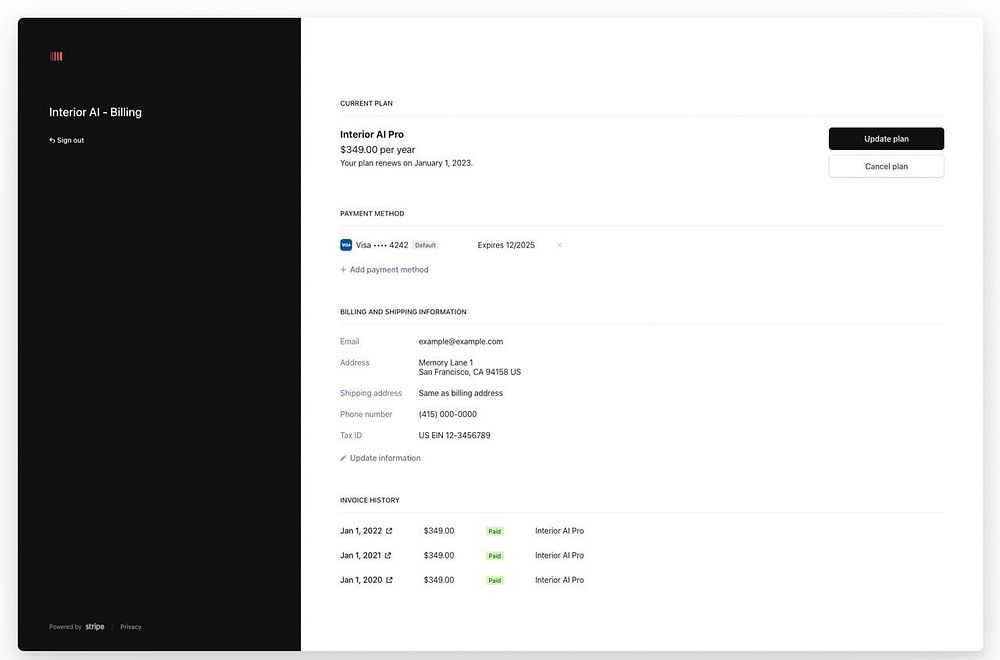Open Jan 1, 2020 invoice external link icon

(x=389, y=580)
